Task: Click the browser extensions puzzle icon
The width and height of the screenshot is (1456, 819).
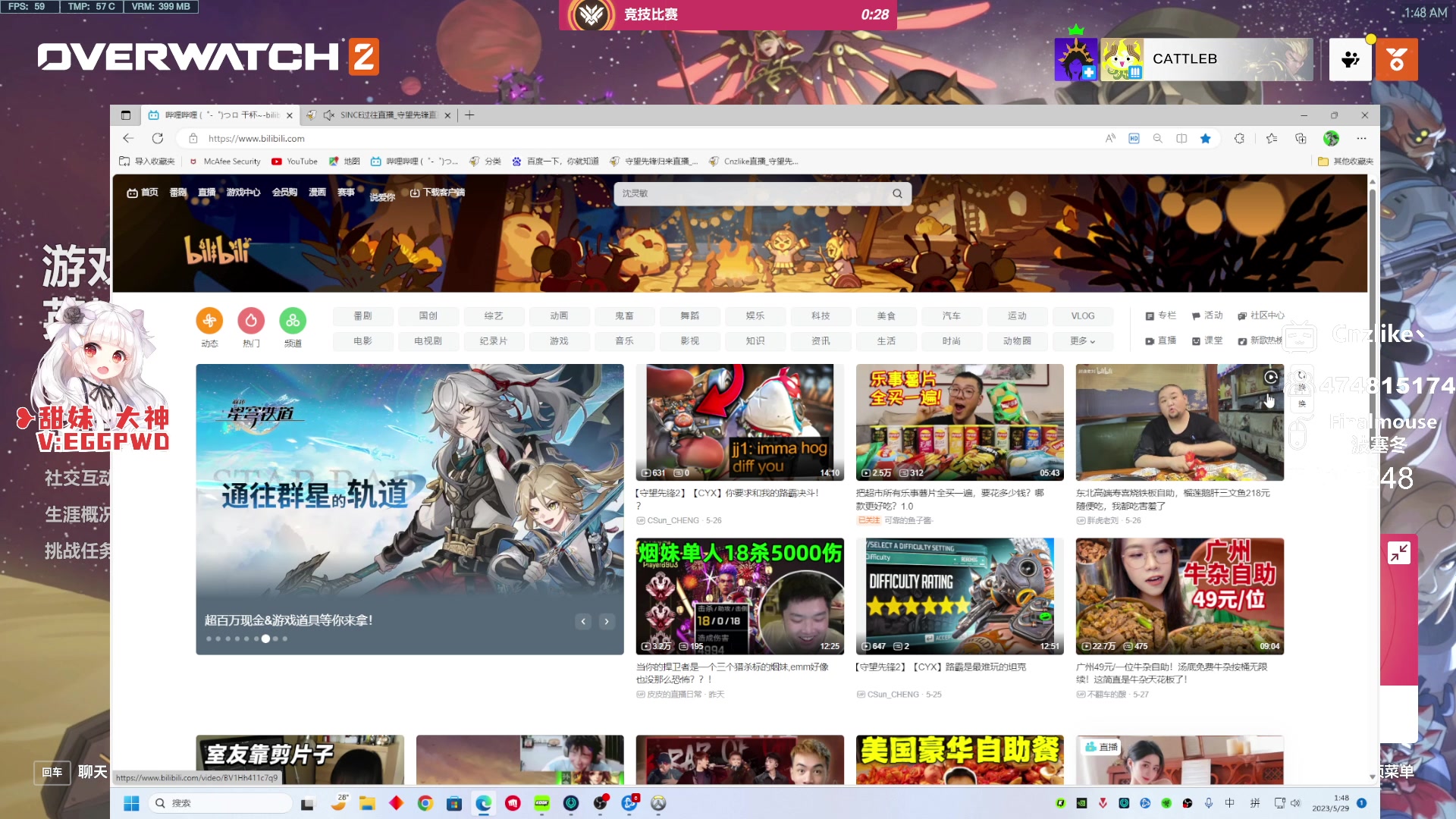Action: click(x=1239, y=138)
